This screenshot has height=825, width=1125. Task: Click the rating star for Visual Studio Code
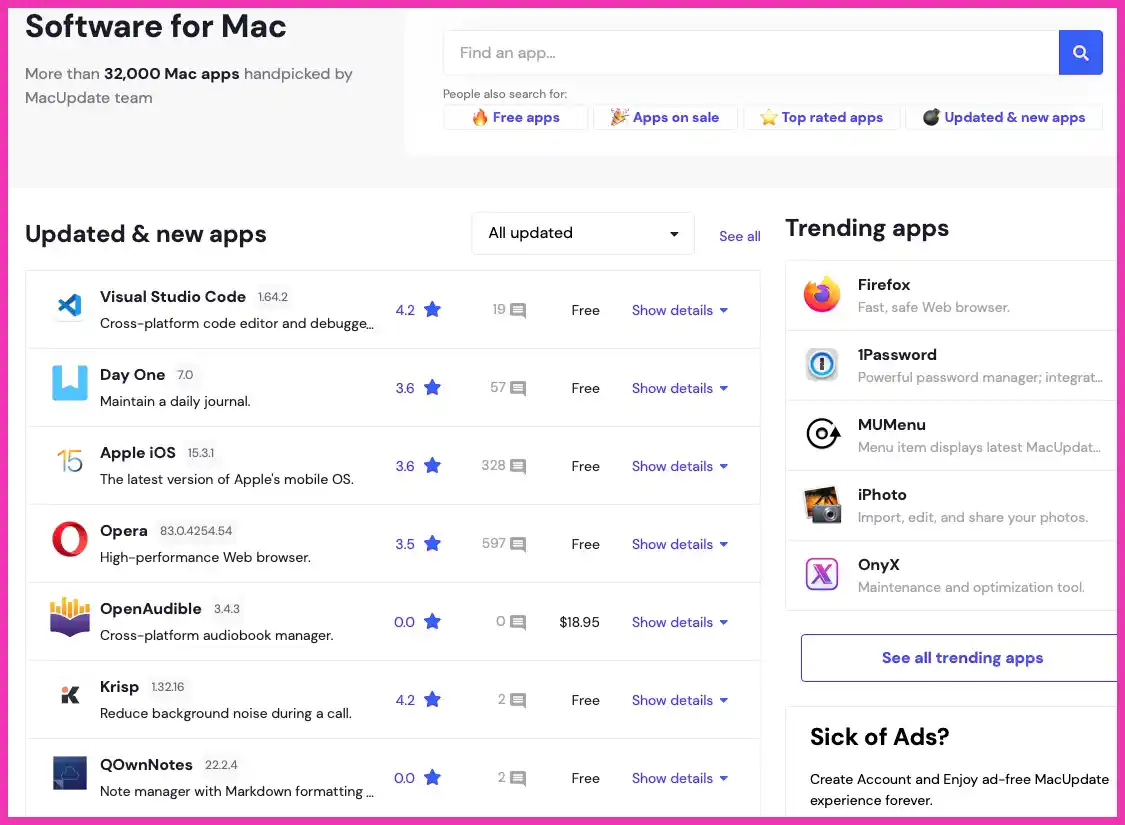(432, 310)
